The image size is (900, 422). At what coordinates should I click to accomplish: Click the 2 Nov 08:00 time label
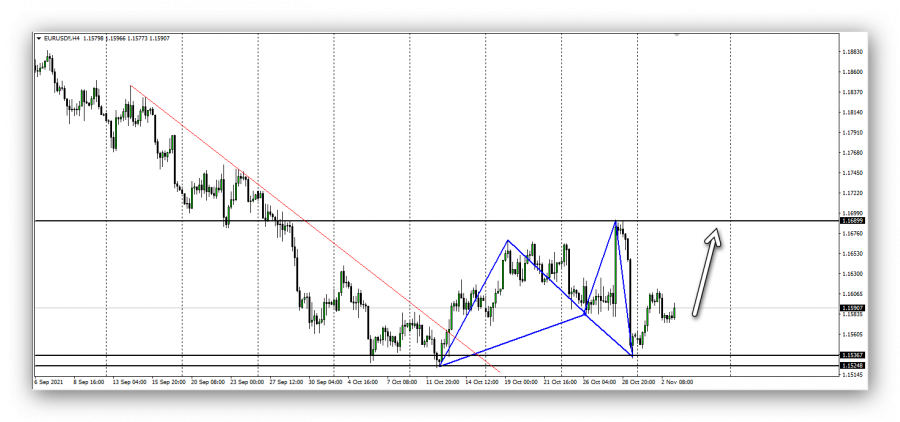(x=676, y=381)
